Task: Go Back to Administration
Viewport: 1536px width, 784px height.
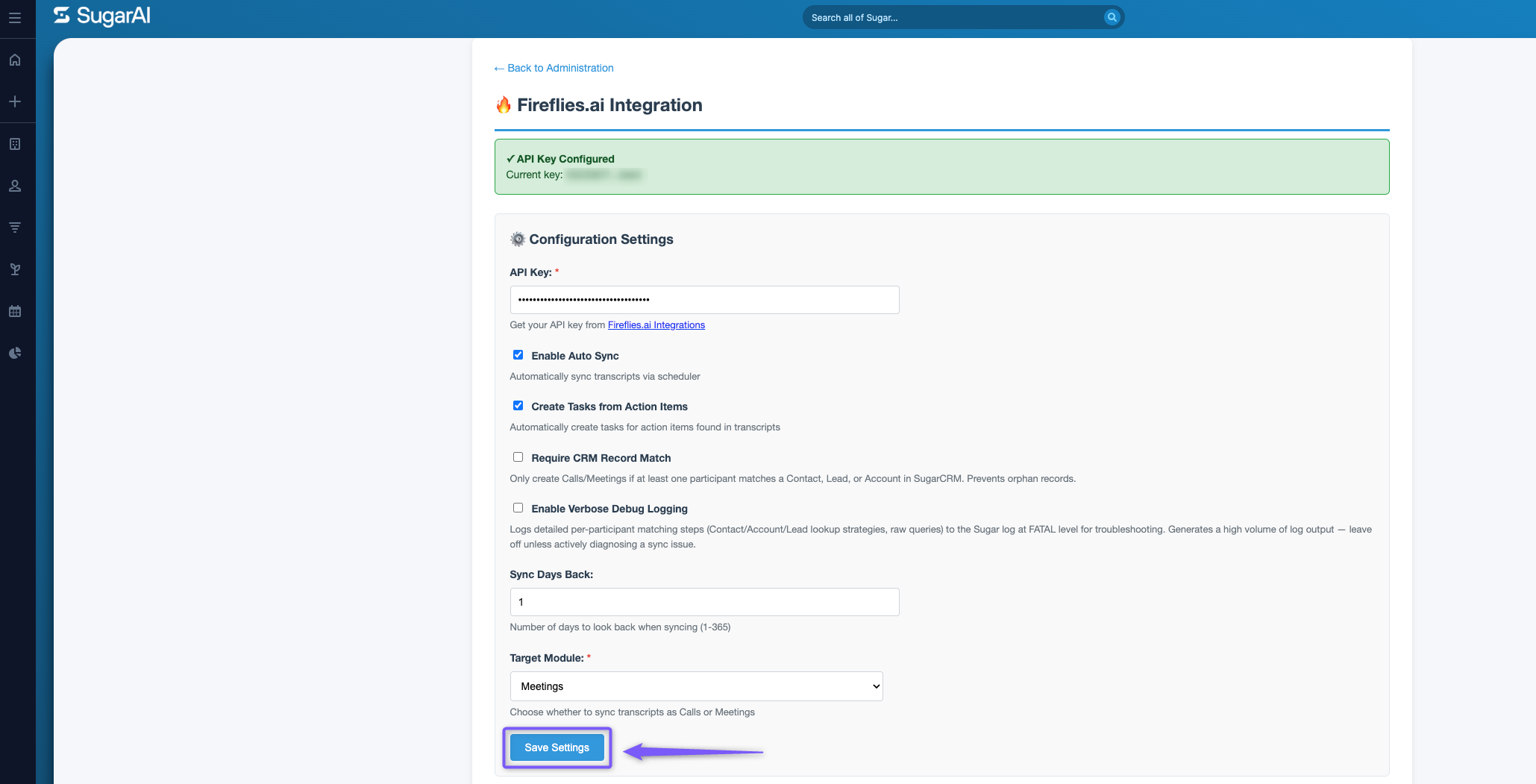Action: point(554,68)
